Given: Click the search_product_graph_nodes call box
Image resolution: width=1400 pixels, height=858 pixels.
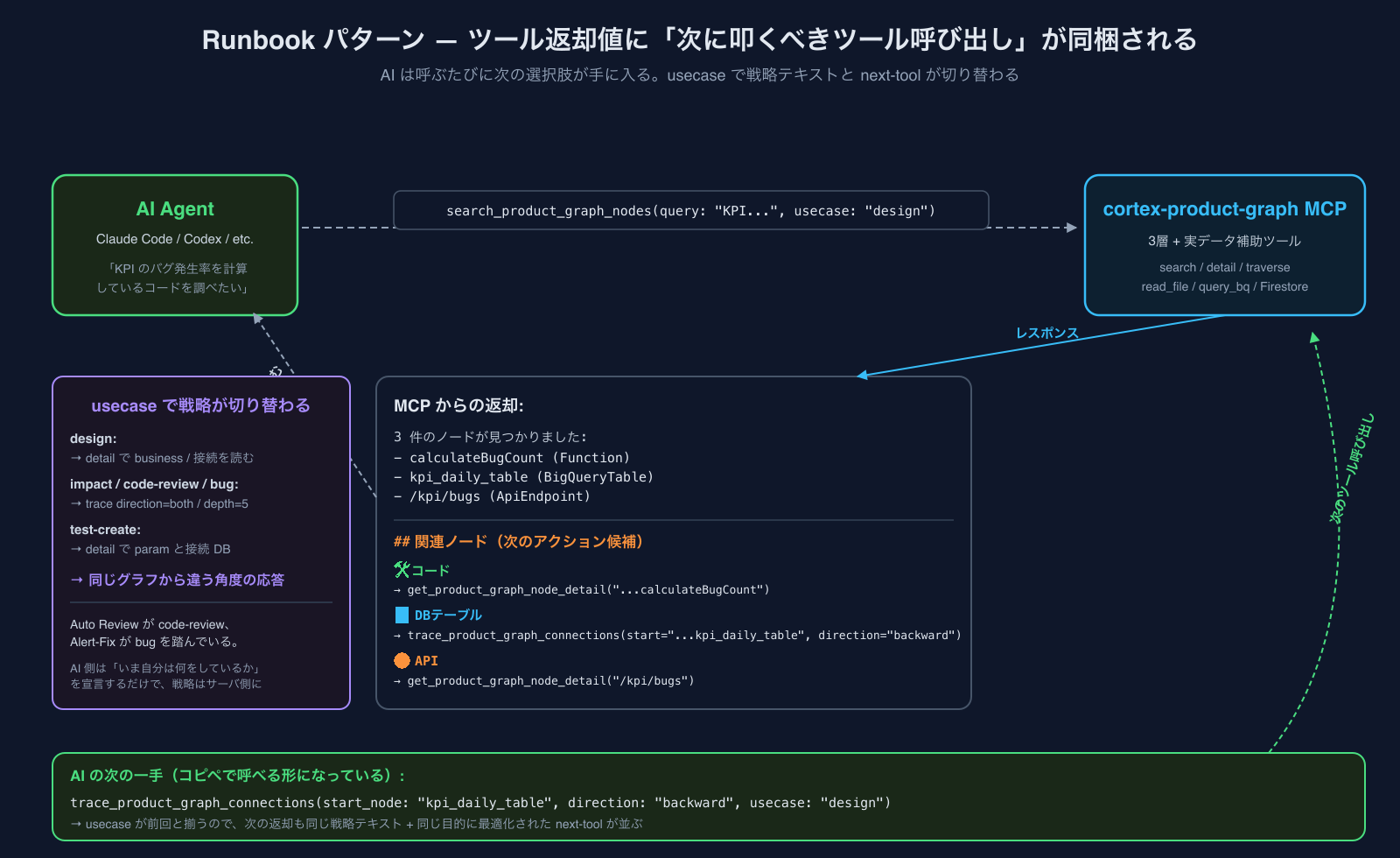Looking at the screenshot, I should pyautogui.click(x=691, y=210).
